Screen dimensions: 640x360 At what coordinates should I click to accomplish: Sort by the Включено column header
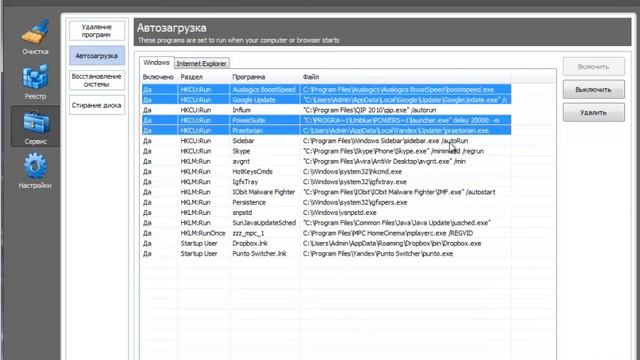click(x=158, y=77)
